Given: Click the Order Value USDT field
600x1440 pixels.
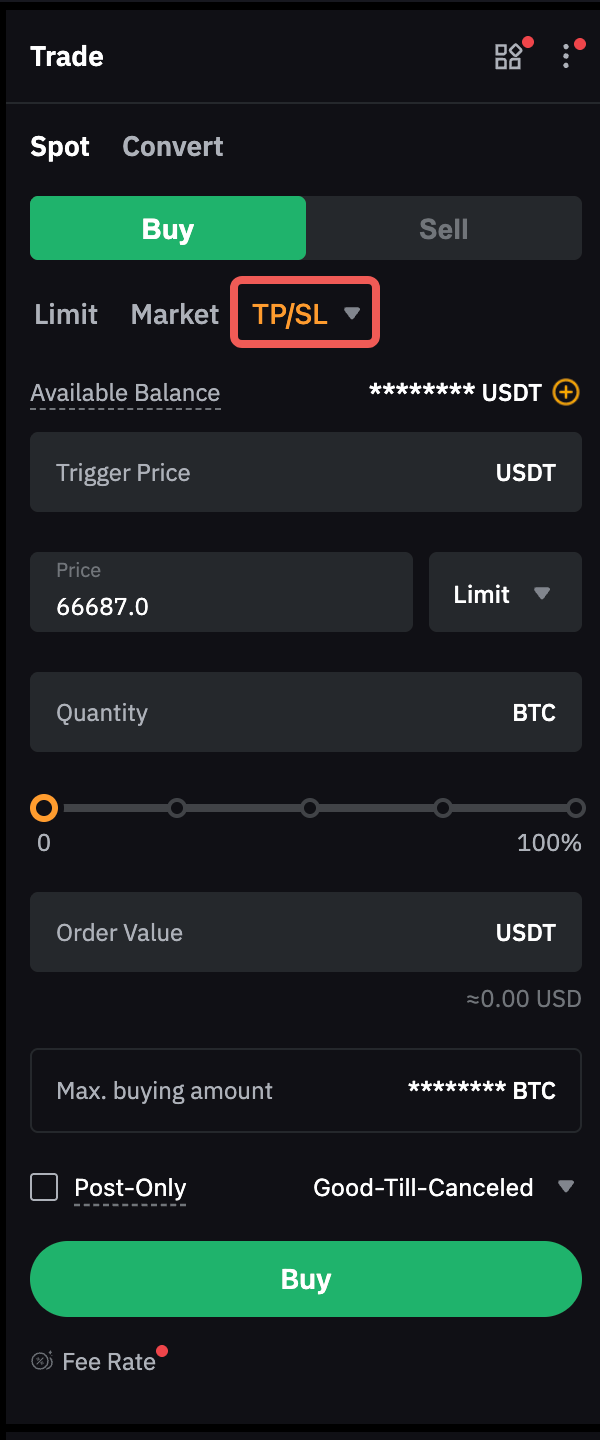Looking at the screenshot, I should 270,933.
